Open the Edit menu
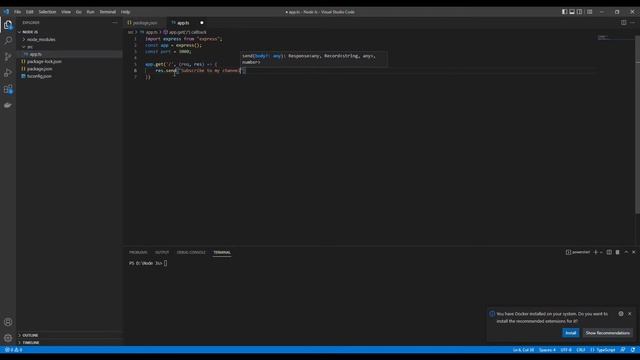Screen dimensions: 640x360 point(30,12)
